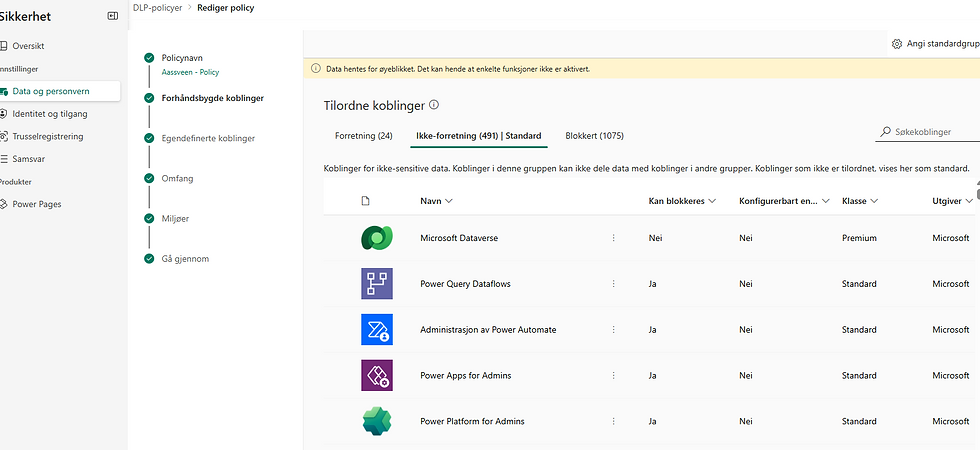The width and height of the screenshot is (980, 450).
Task: Click the info icon beside Tilordne koblinger
Action: pyautogui.click(x=434, y=105)
